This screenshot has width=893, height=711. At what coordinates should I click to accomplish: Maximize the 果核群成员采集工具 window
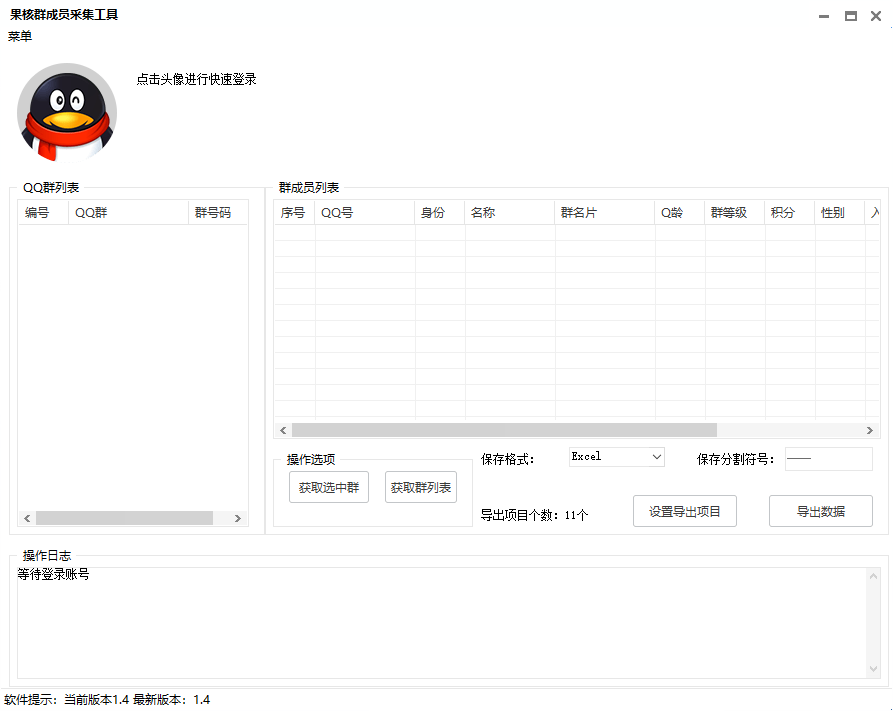(850, 17)
